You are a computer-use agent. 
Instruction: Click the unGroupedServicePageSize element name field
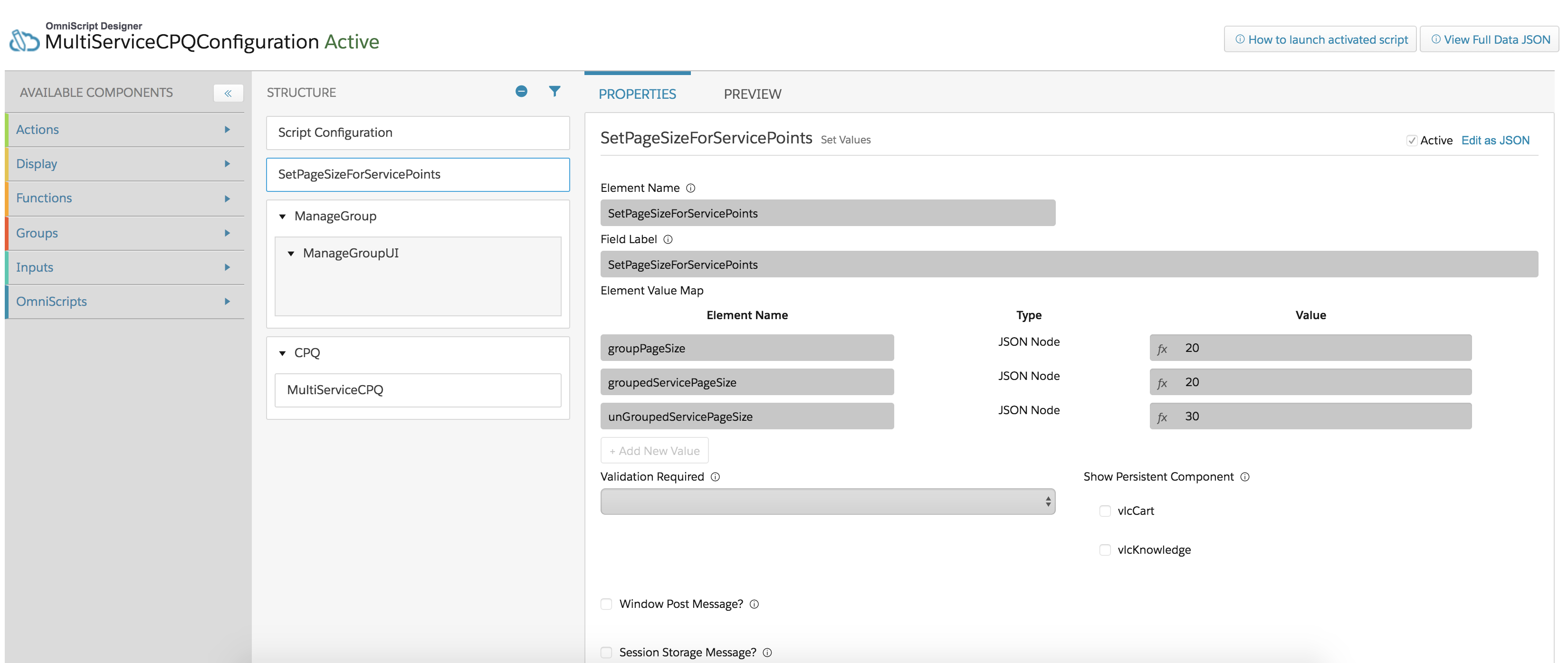[x=747, y=417]
